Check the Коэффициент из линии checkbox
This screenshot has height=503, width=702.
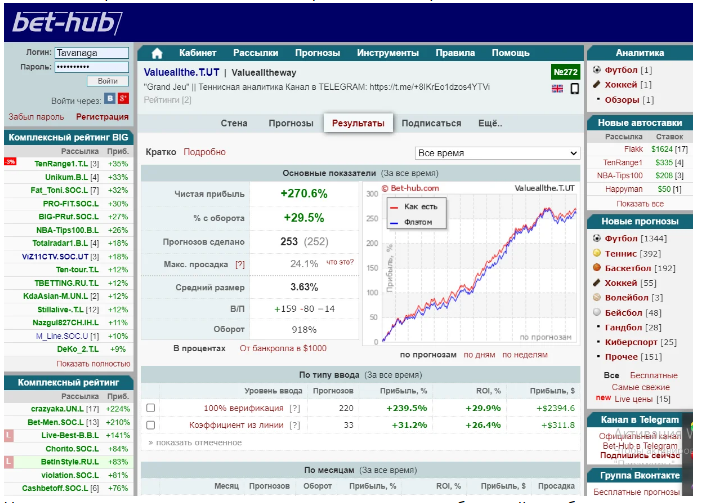coord(150,424)
